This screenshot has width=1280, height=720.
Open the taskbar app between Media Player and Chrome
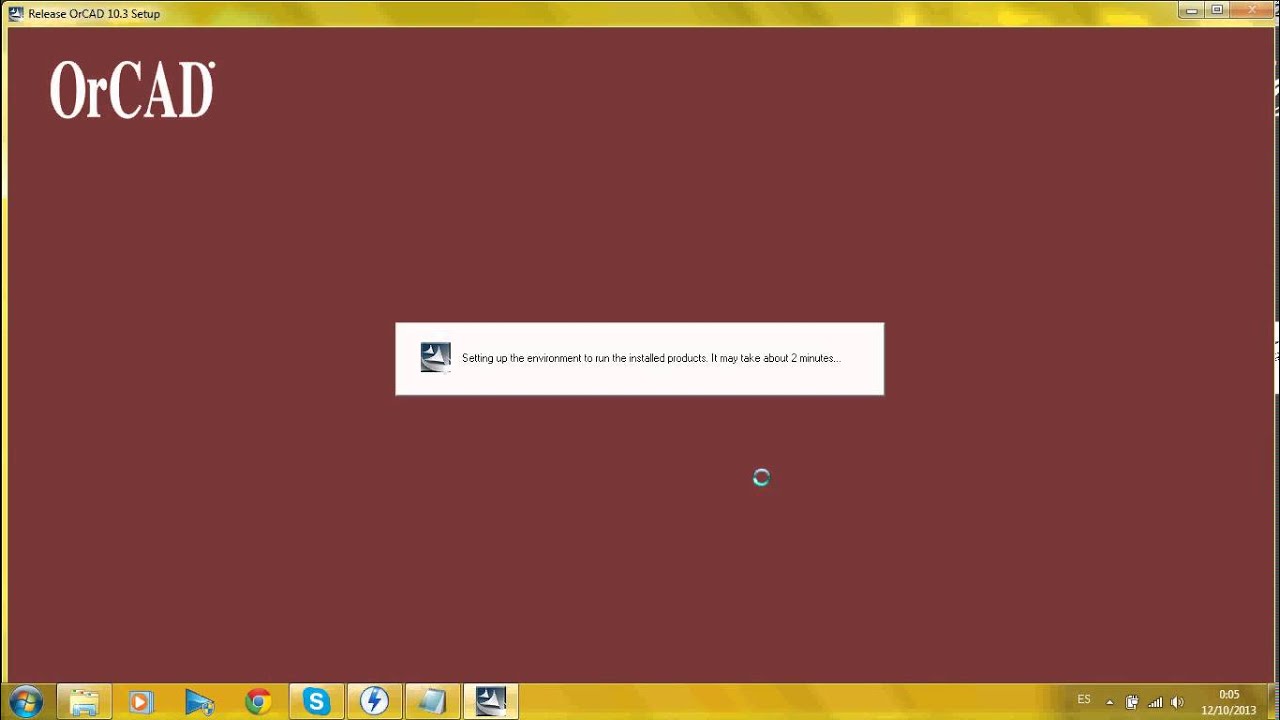coord(199,701)
